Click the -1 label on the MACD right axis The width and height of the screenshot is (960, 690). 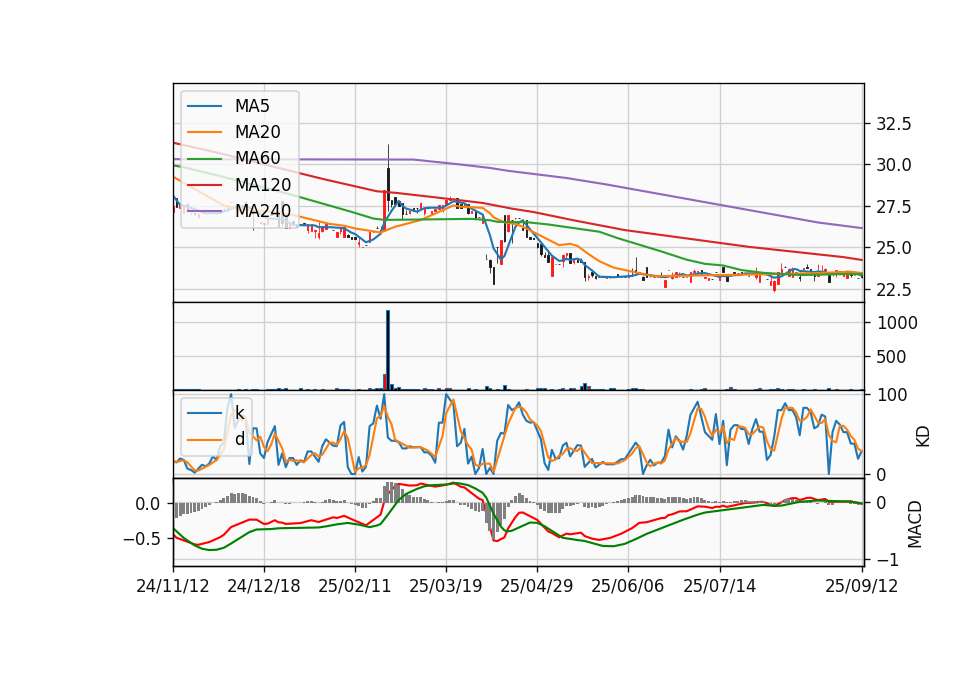[888, 560]
